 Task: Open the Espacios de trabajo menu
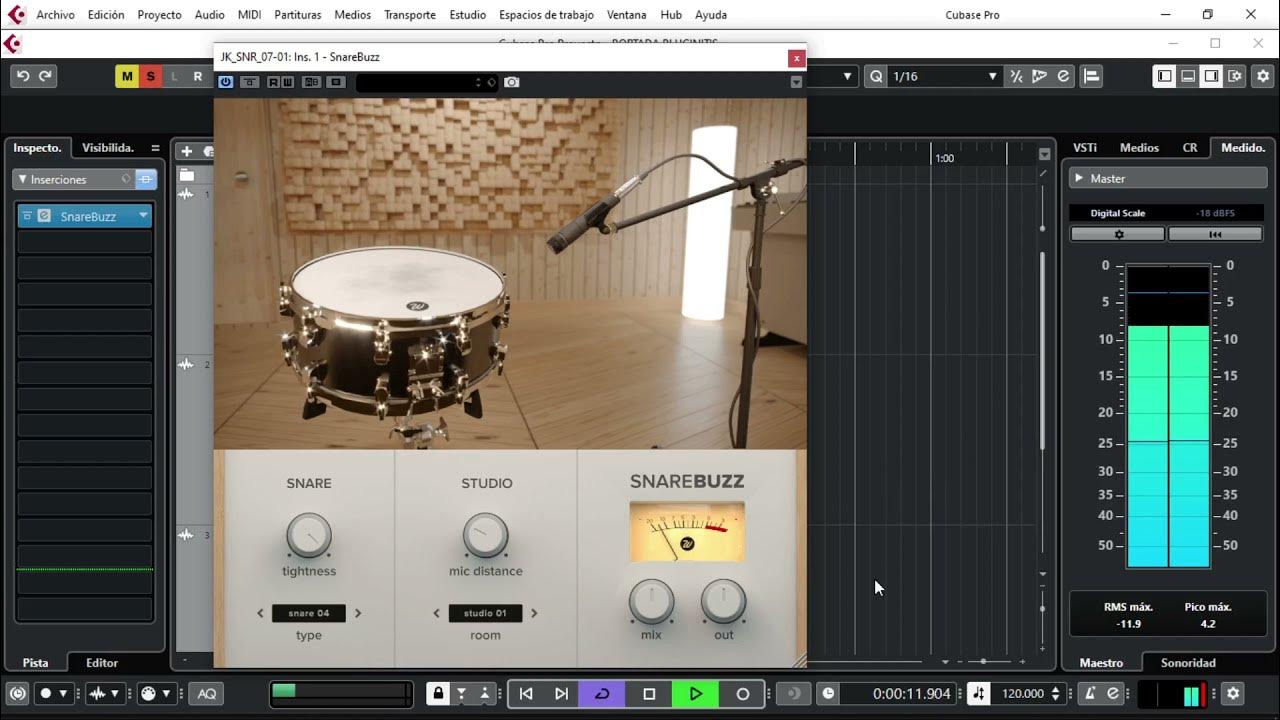[546, 15]
